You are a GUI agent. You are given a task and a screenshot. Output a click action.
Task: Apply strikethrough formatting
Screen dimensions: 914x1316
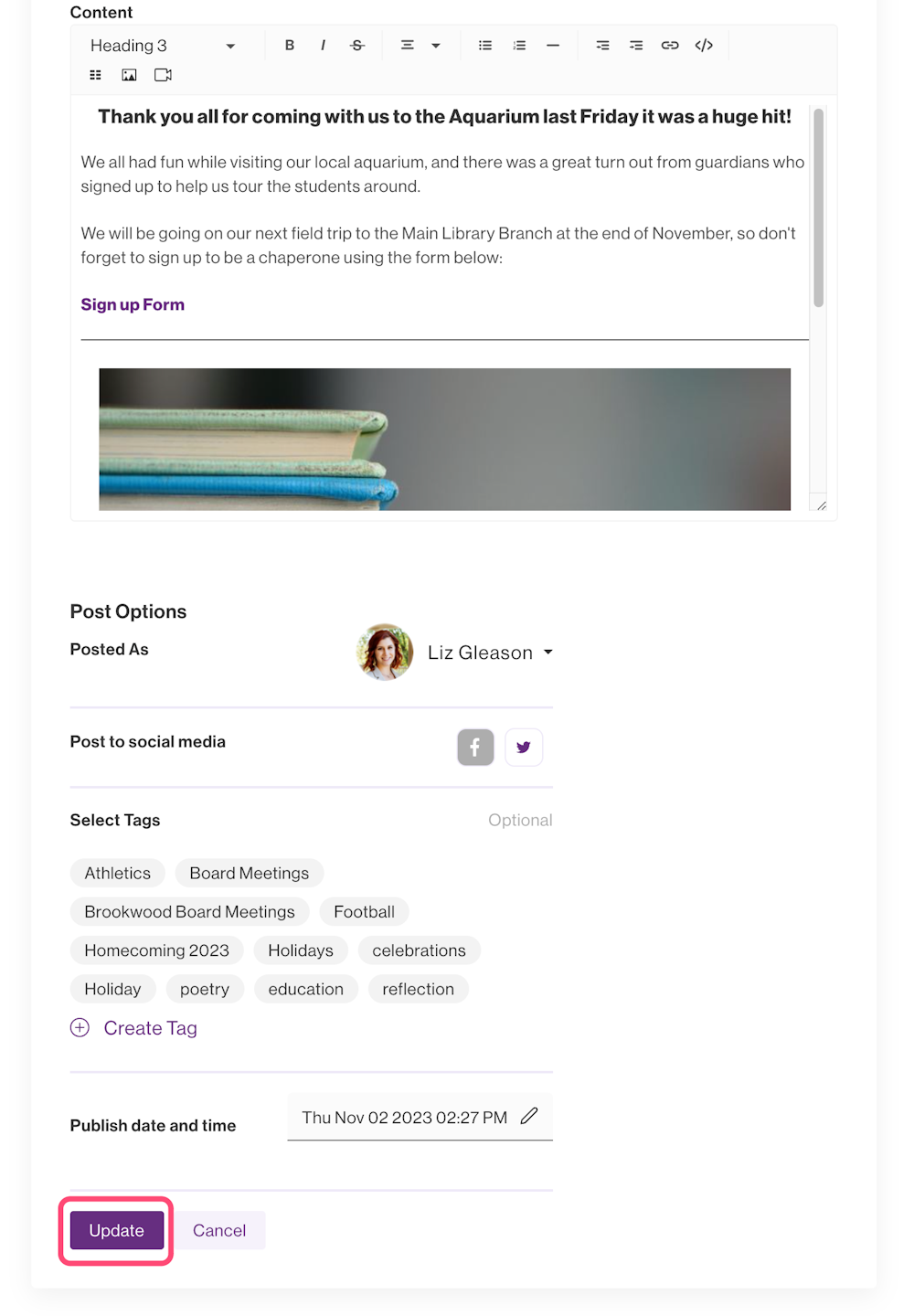tap(357, 46)
